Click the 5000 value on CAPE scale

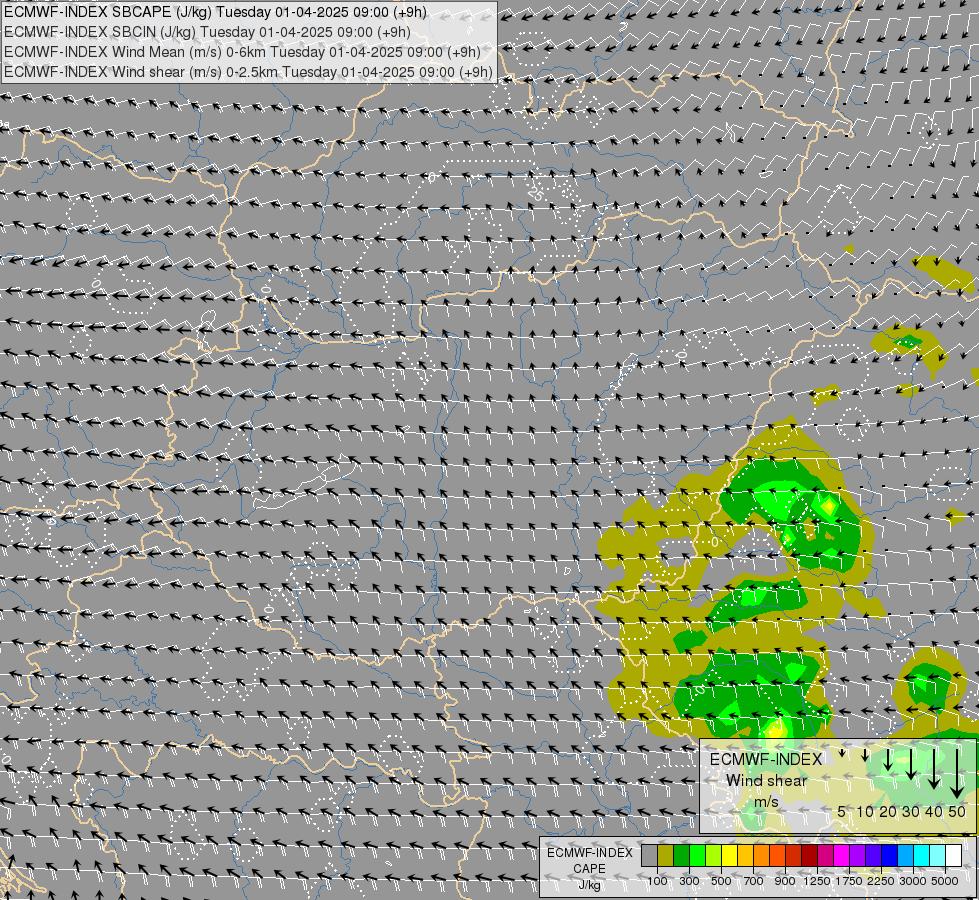pyautogui.click(x=945, y=881)
